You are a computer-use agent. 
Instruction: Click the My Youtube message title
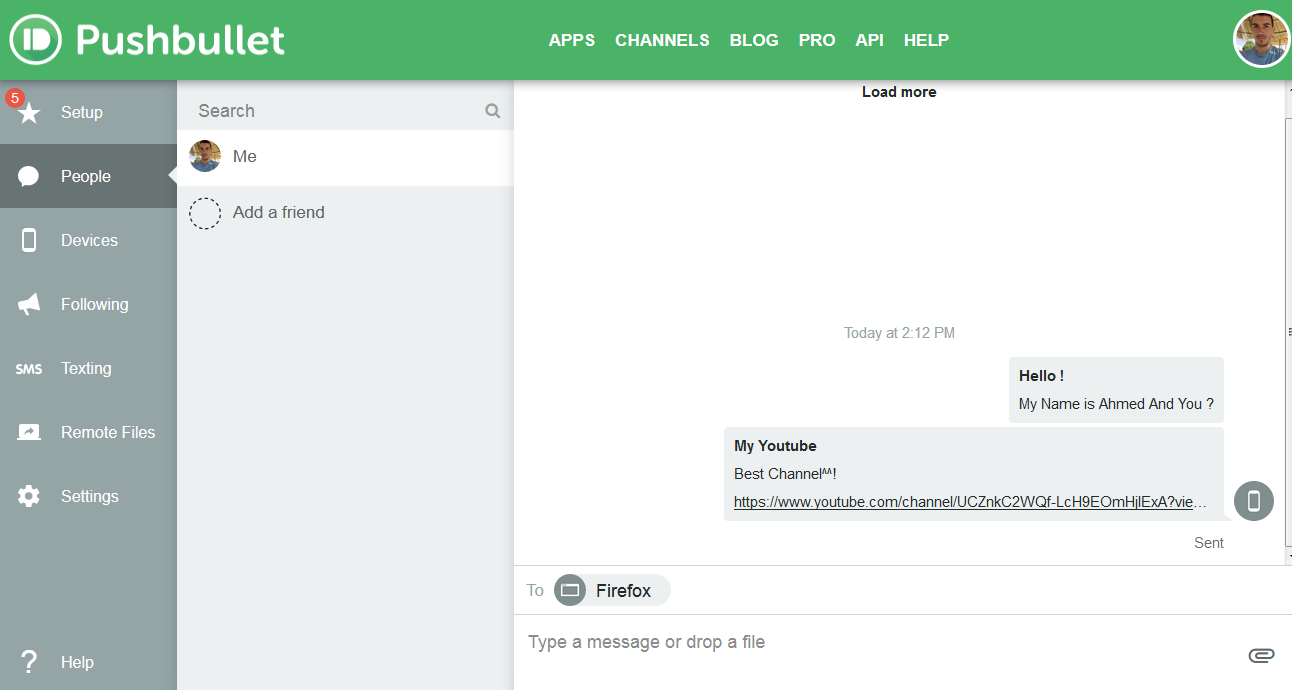(775, 446)
